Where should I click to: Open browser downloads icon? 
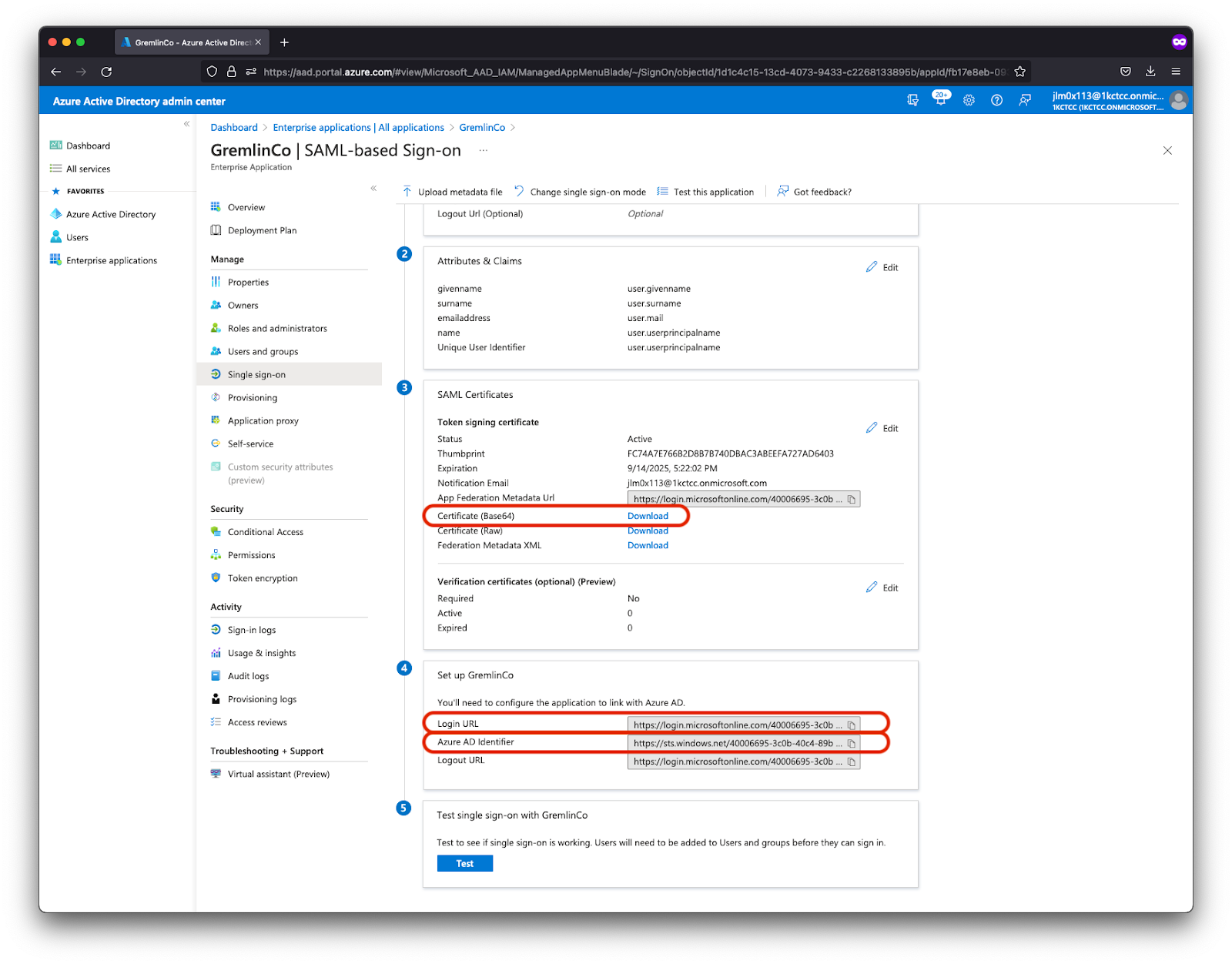tap(1150, 72)
